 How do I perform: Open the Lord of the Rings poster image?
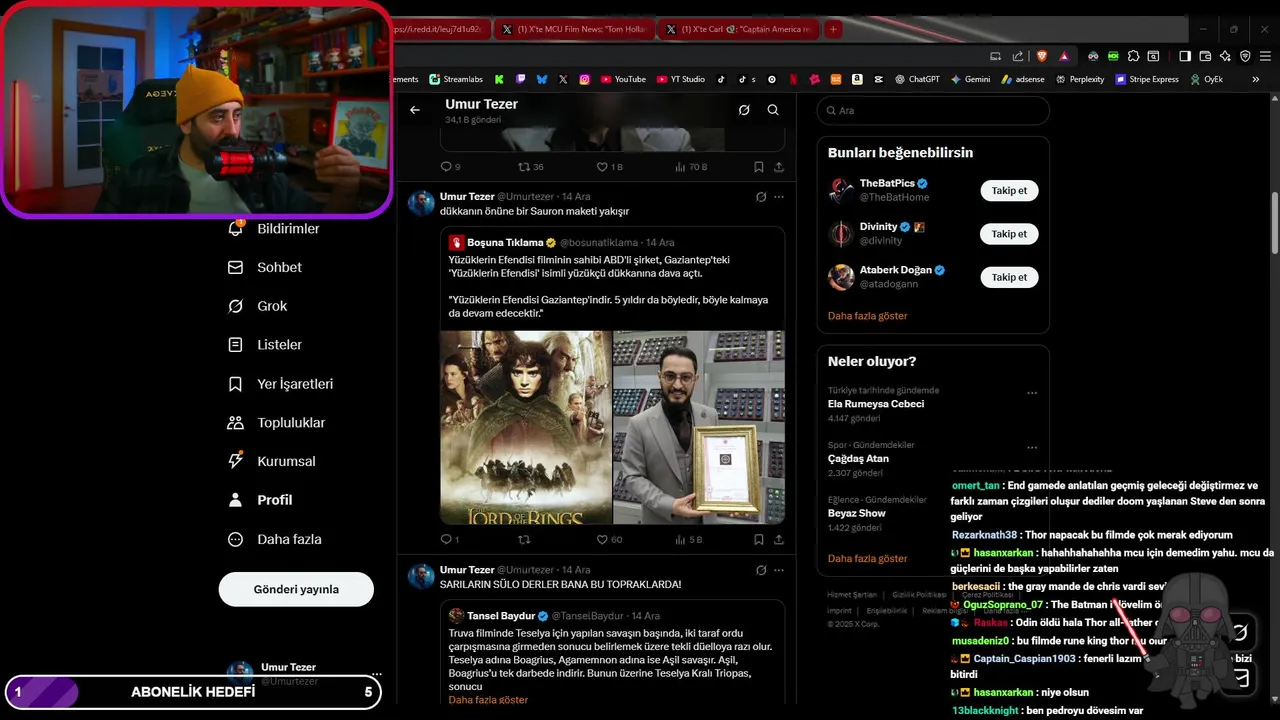526,427
